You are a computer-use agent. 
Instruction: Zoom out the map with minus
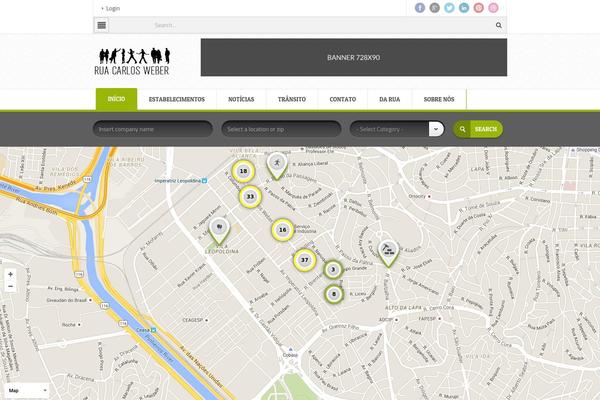(10, 286)
